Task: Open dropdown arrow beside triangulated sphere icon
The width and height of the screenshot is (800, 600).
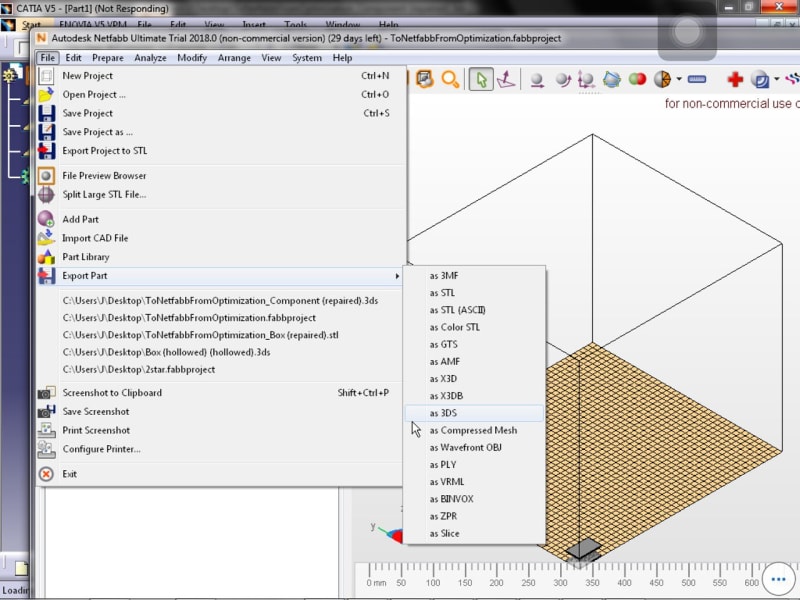Action: [679, 79]
